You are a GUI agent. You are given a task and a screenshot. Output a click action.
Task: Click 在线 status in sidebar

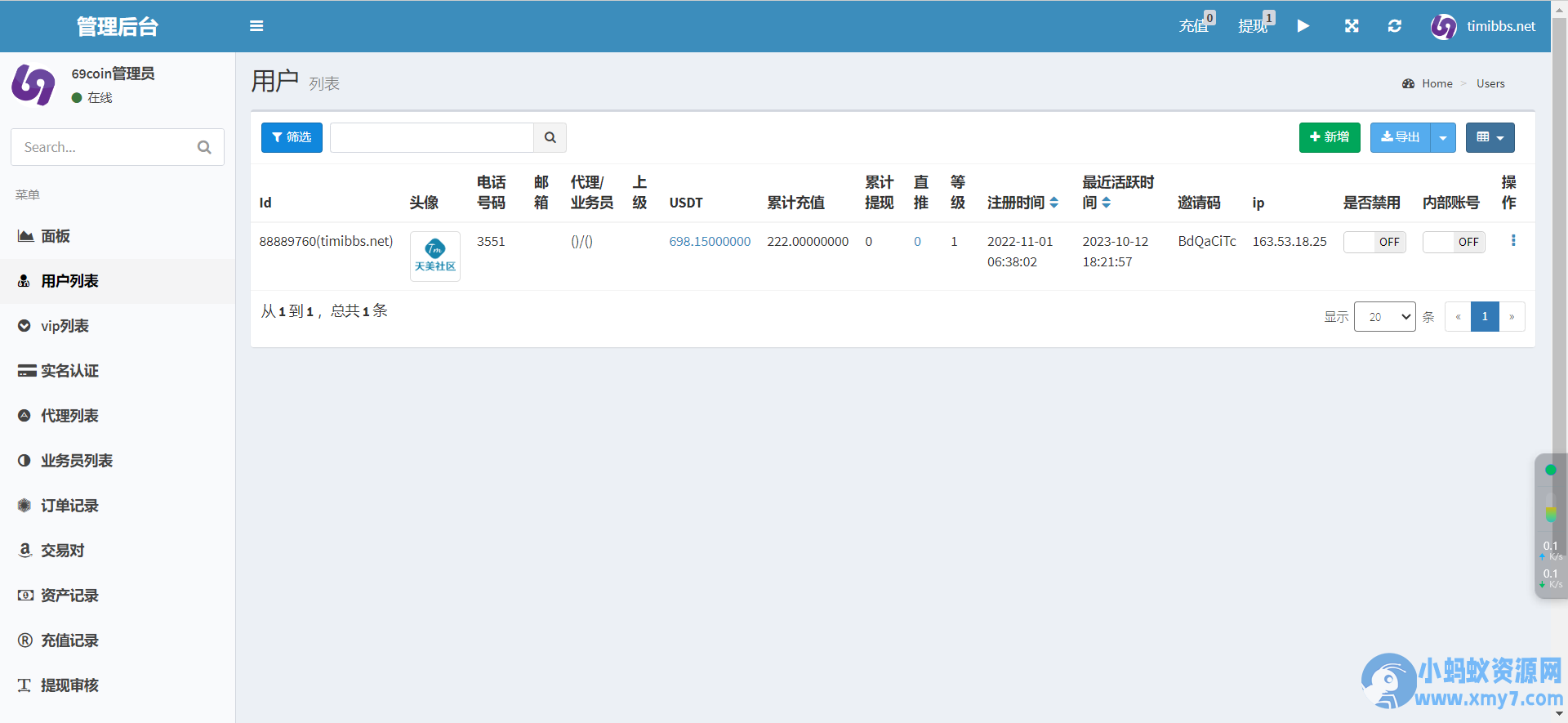pos(92,97)
